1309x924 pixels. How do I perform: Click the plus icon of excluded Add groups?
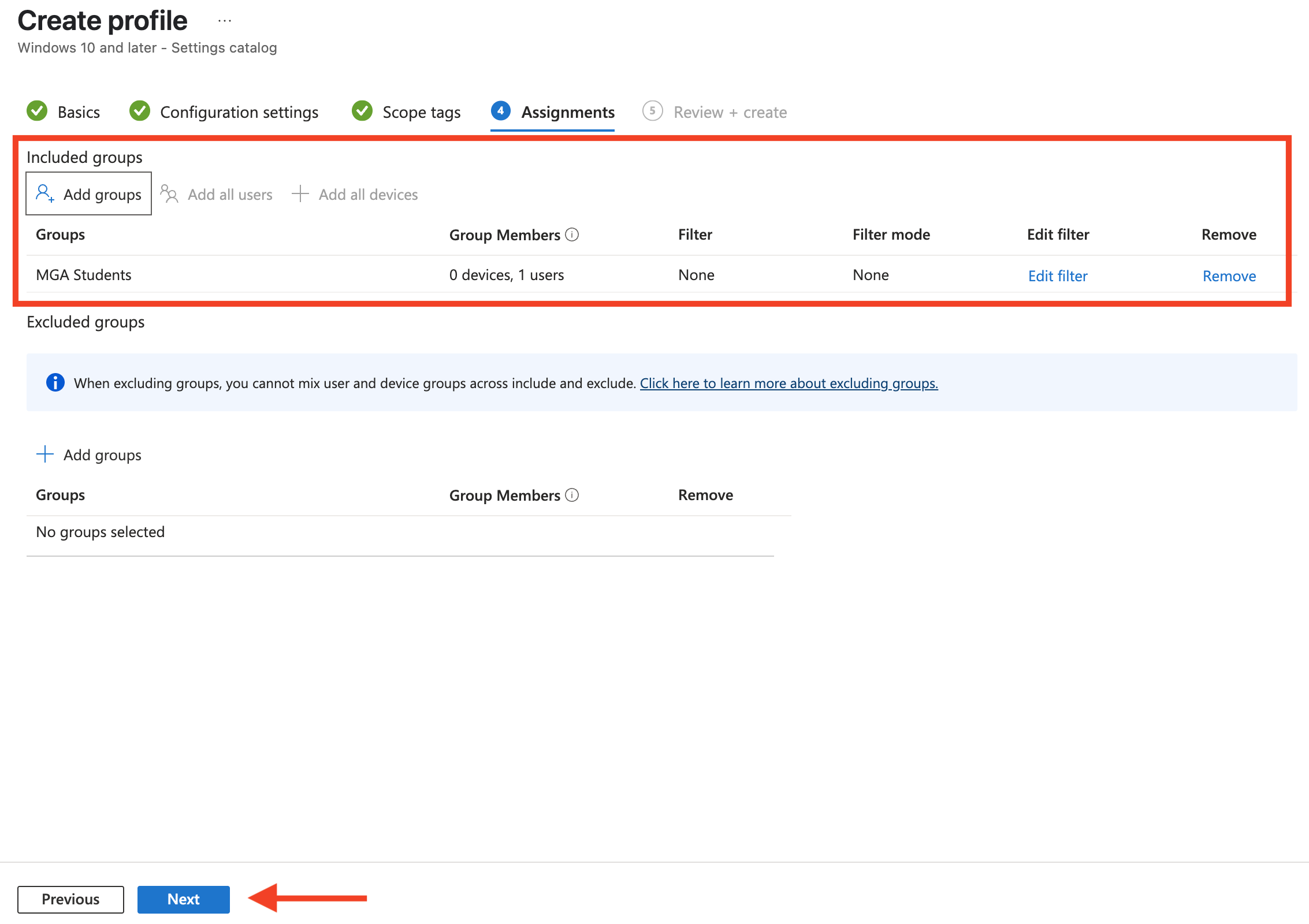click(x=45, y=454)
